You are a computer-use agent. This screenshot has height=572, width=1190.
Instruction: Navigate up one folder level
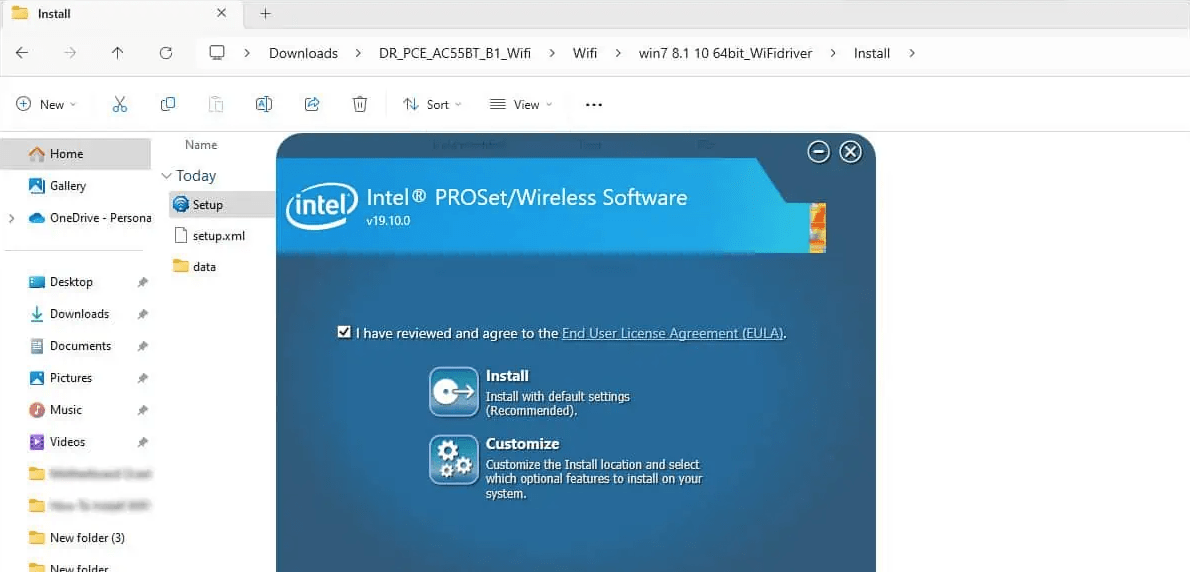118,53
